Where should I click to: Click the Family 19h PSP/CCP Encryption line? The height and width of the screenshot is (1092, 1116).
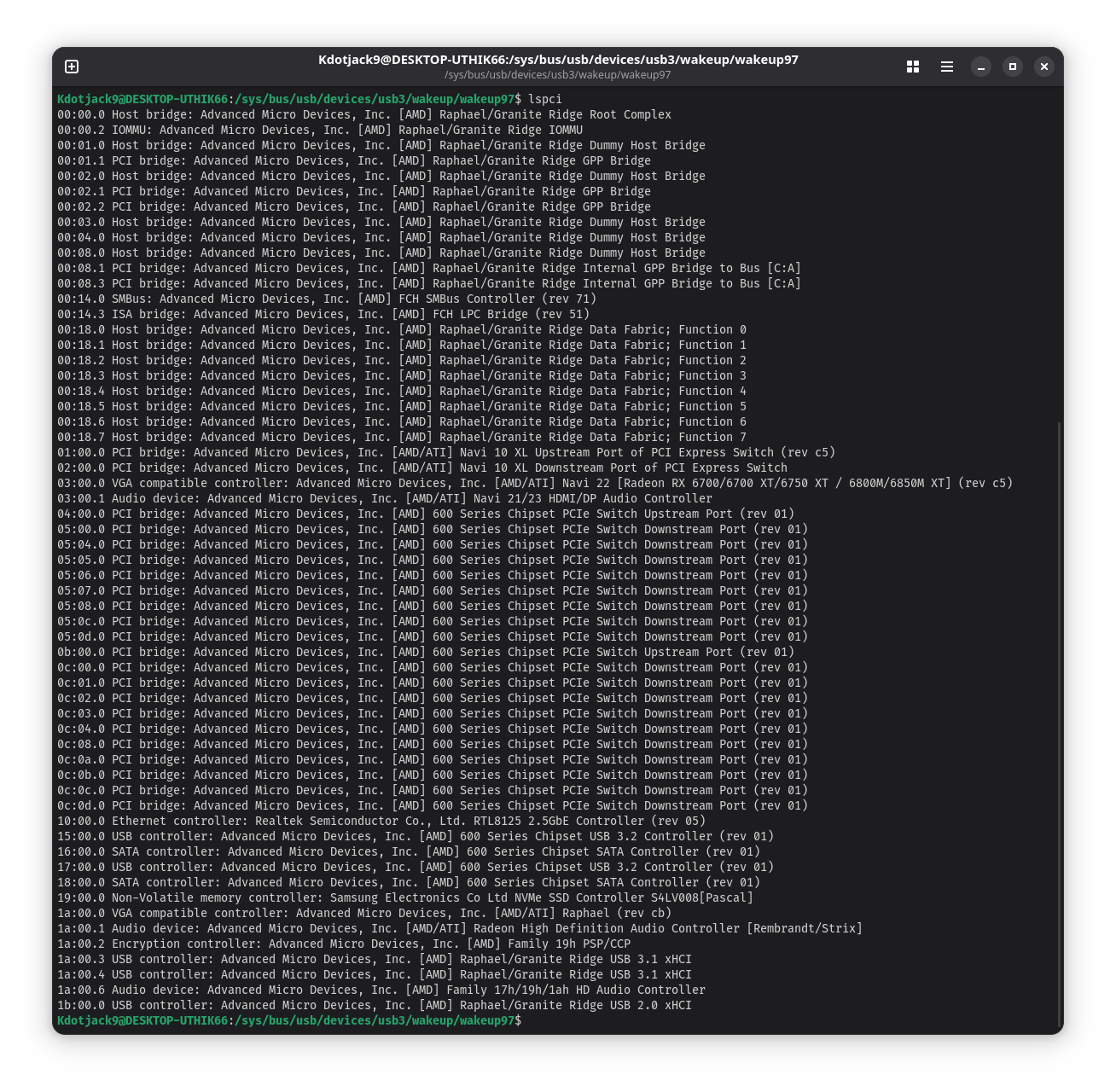344,944
